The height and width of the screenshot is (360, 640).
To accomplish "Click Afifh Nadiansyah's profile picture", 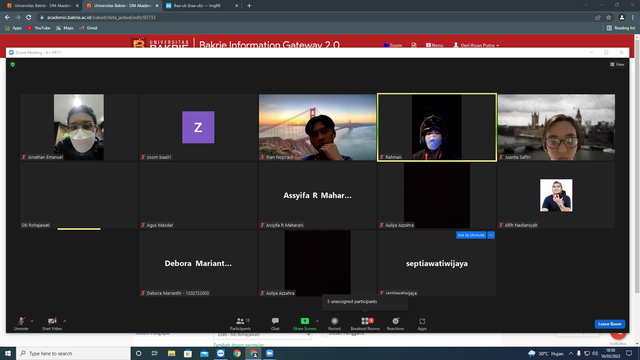I will [556, 195].
